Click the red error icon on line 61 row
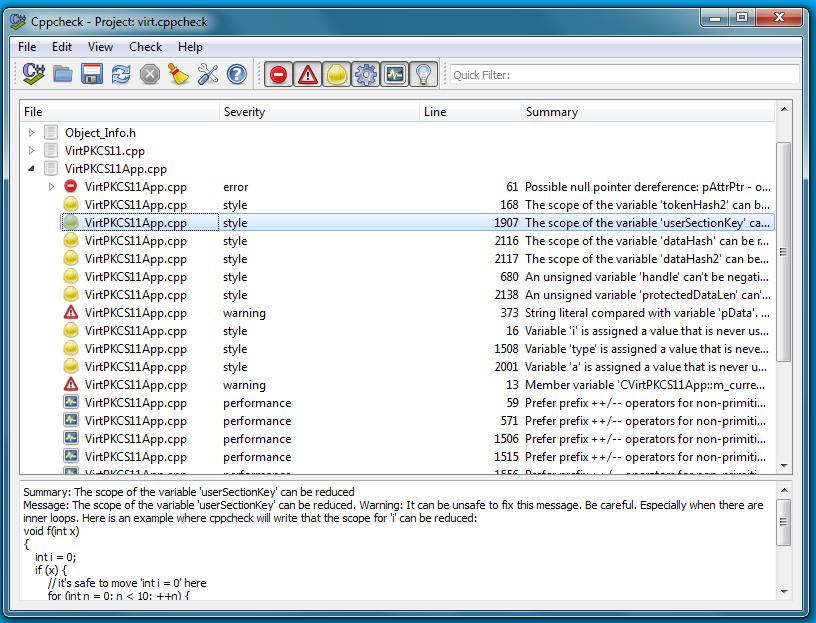Viewport: 816px width, 623px height. [71, 186]
